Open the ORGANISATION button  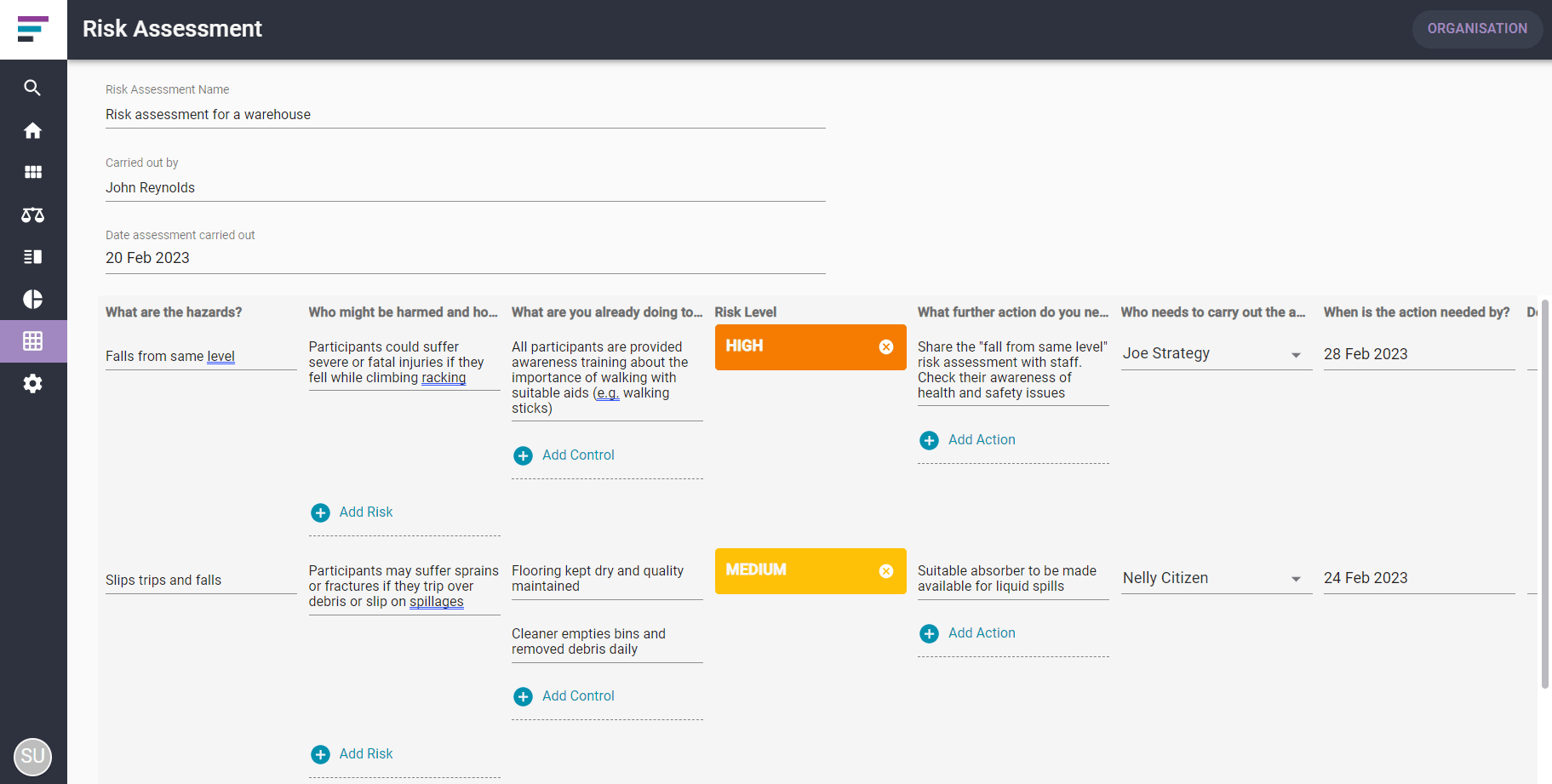1477,29
